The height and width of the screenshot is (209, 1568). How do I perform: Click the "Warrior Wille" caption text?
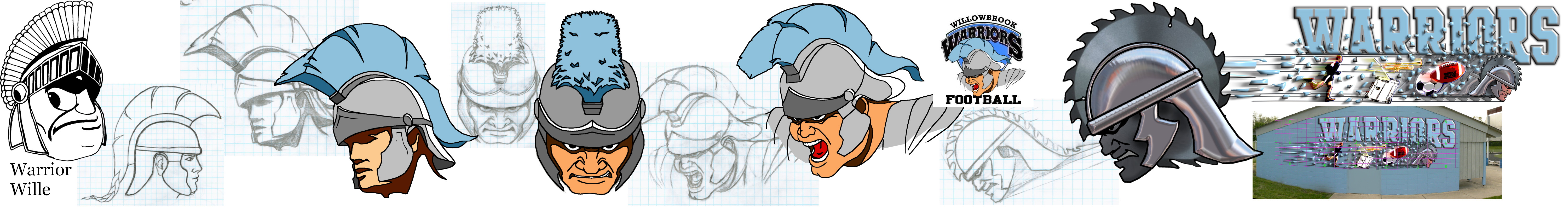tap(40, 179)
